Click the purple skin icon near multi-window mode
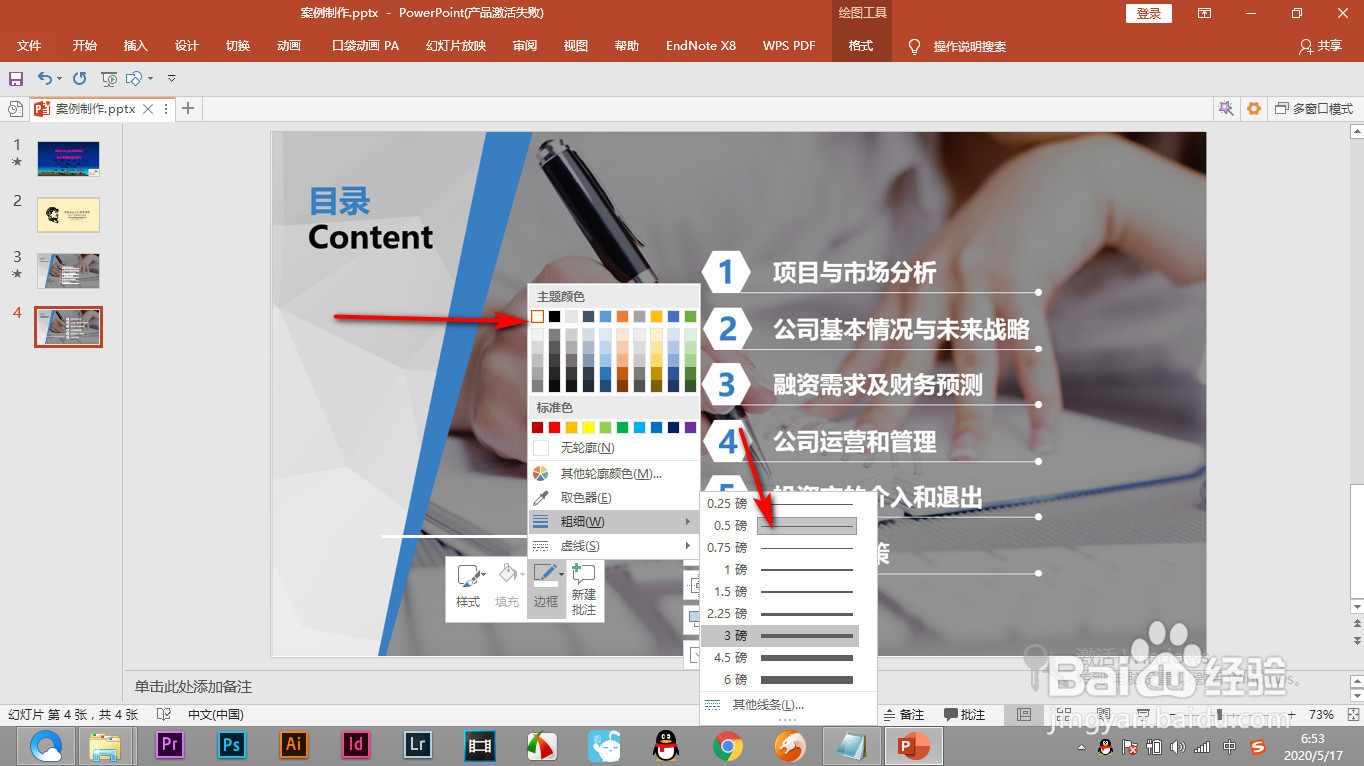The image size is (1364, 766). point(1225,108)
